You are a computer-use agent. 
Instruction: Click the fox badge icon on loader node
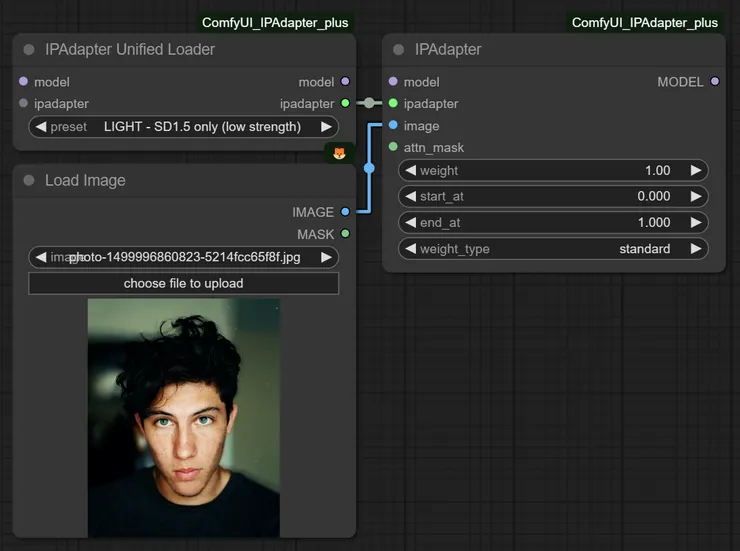339,153
